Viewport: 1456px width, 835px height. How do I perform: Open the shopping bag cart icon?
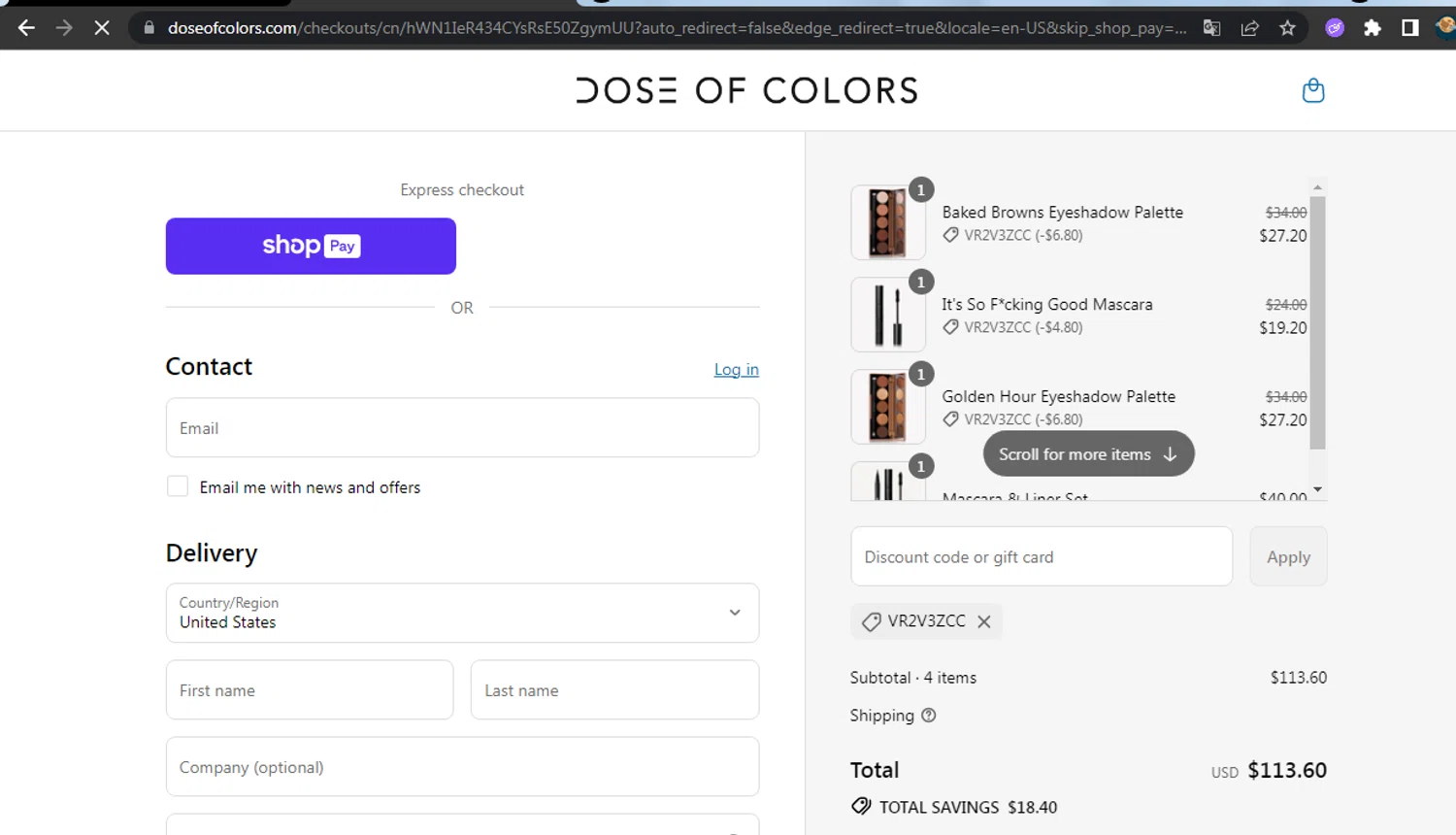tap(1312, 90)
